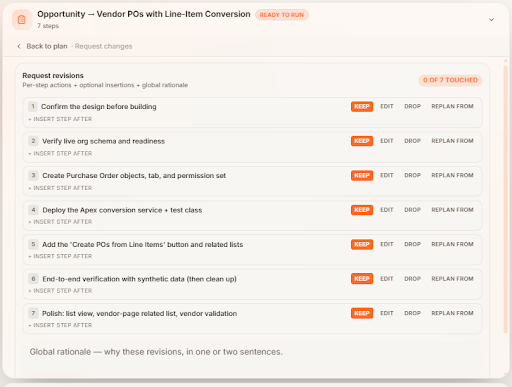Image resolution: width=512 pixels, height=387 pixels.
Task: Click the READY TO RUN status badge
Action: [x=282, y=15]
